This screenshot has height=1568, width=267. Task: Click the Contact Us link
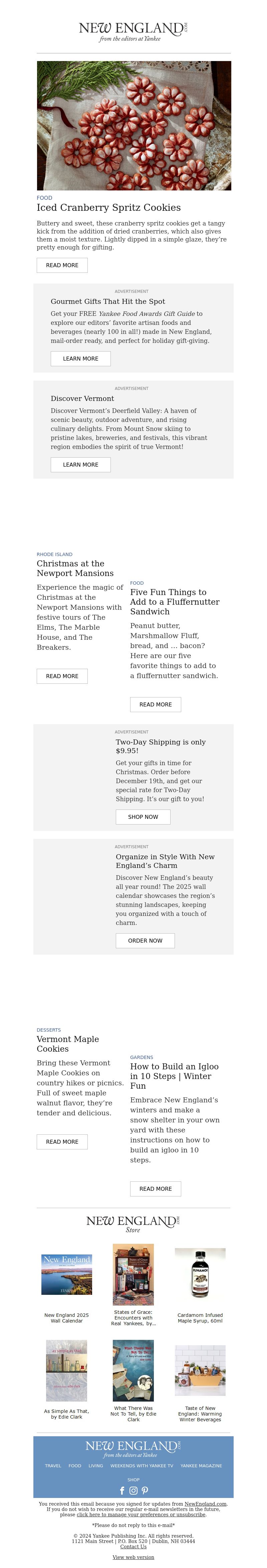point(133,1546)
